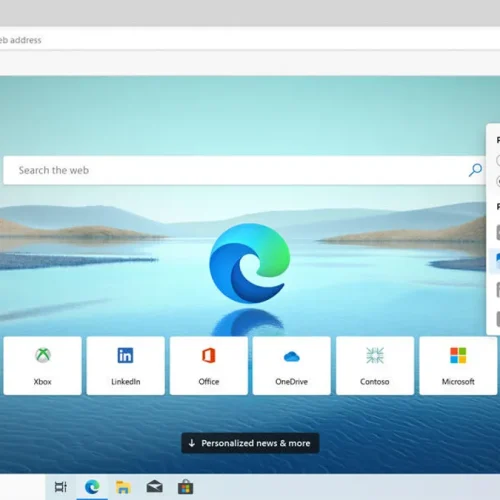Open Microsoft Store from the taskbar

186,487
